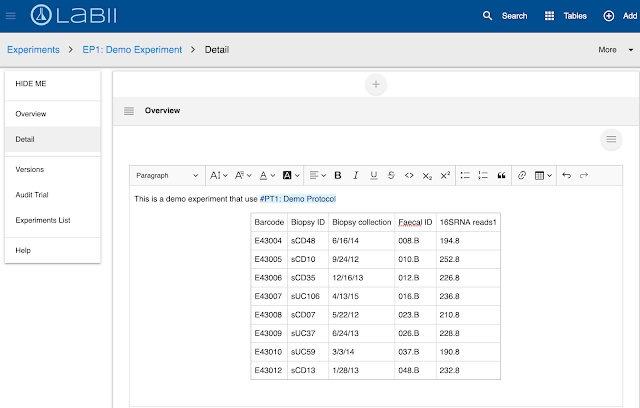Open the font background color picker
The image size is (640, 408).
click(x=290, y=175)
